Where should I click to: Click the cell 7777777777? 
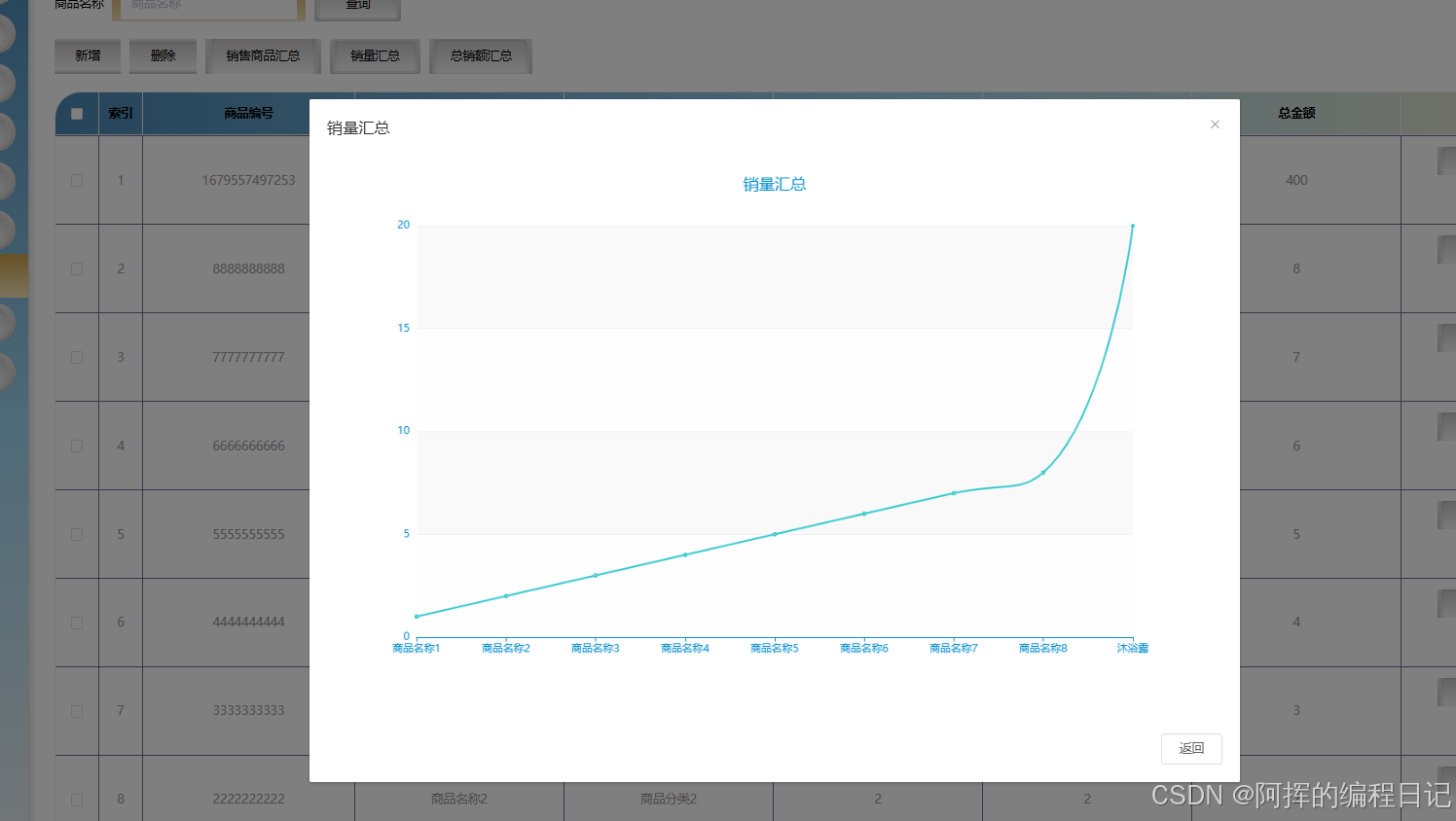(248, 357)
